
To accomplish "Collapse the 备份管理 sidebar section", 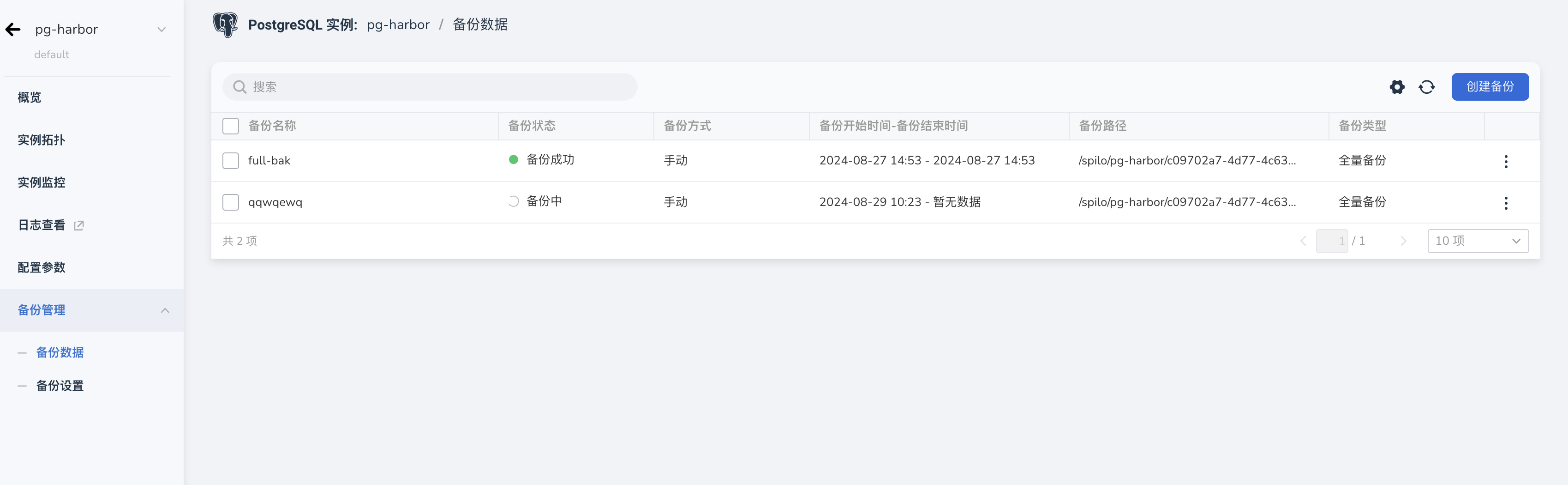I will (166, 310).
